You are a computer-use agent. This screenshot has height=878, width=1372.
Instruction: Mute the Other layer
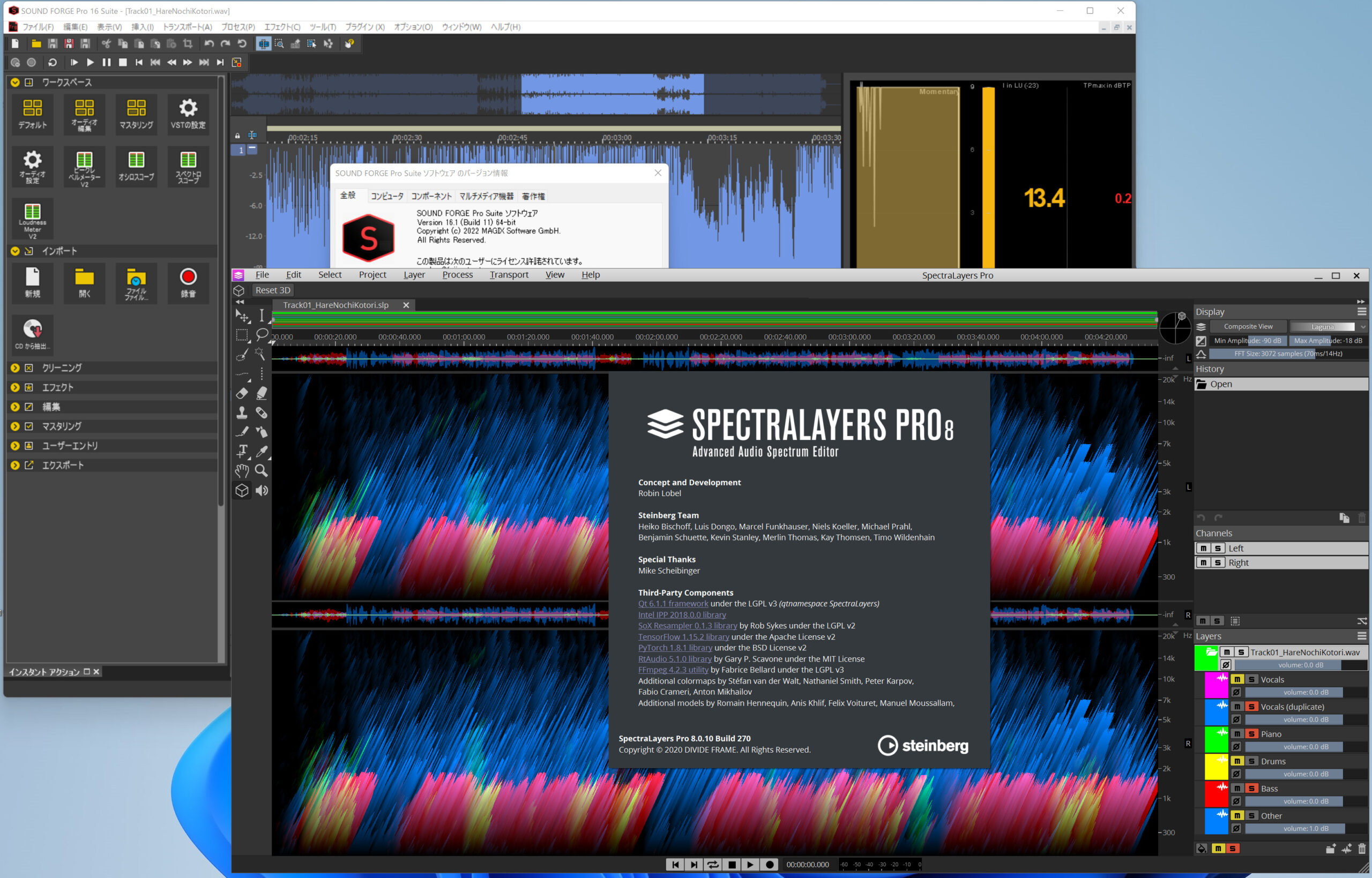click(x=1237, y=816)
